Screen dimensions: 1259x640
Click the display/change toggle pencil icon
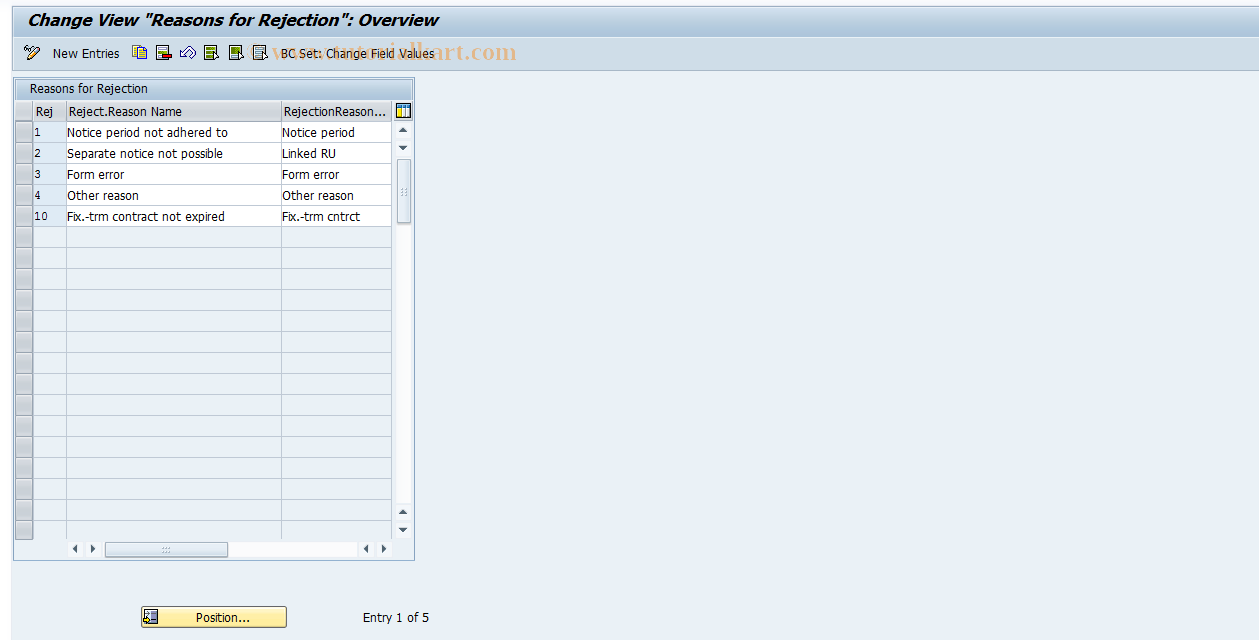click(32, 53)
